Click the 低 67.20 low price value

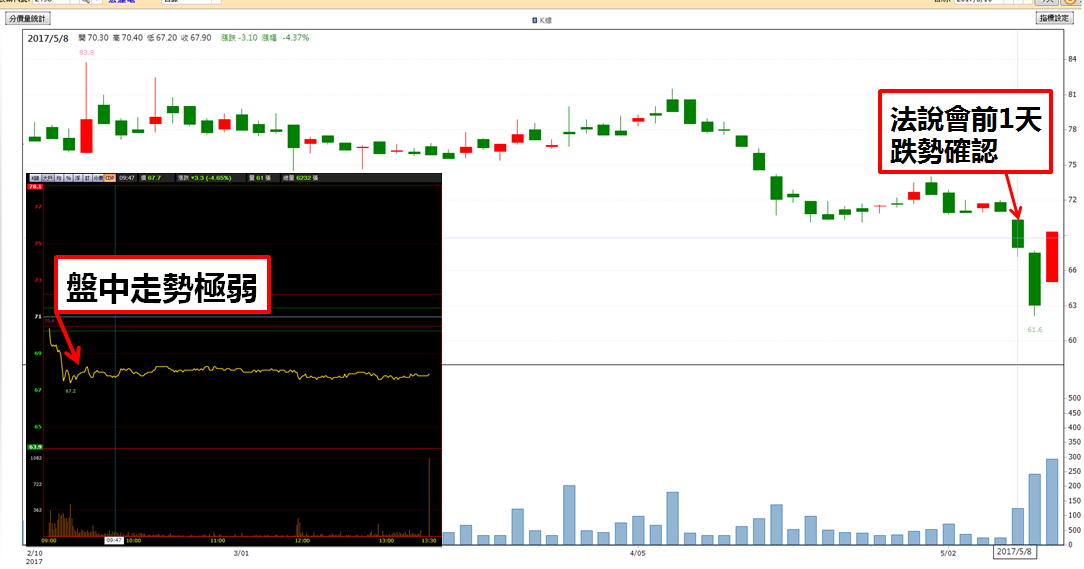tap(162, 38)
